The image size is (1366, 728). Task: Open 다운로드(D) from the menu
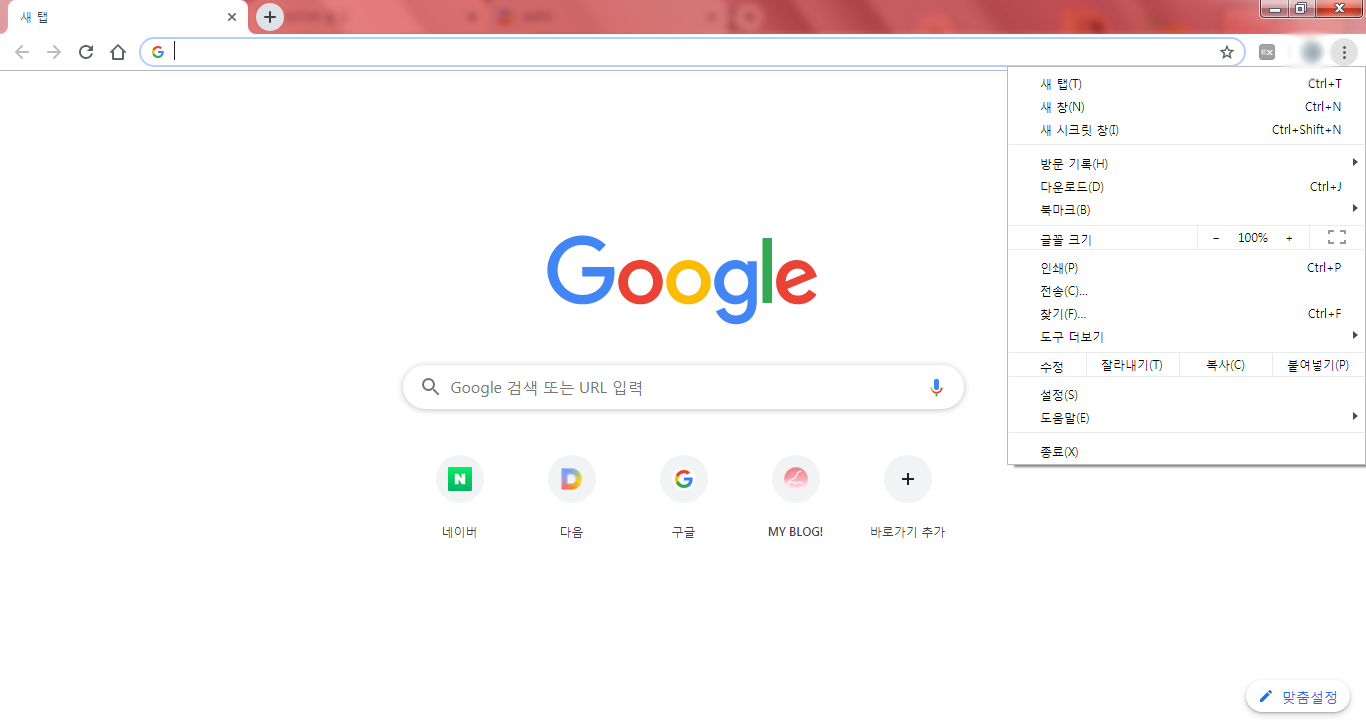1187,187
